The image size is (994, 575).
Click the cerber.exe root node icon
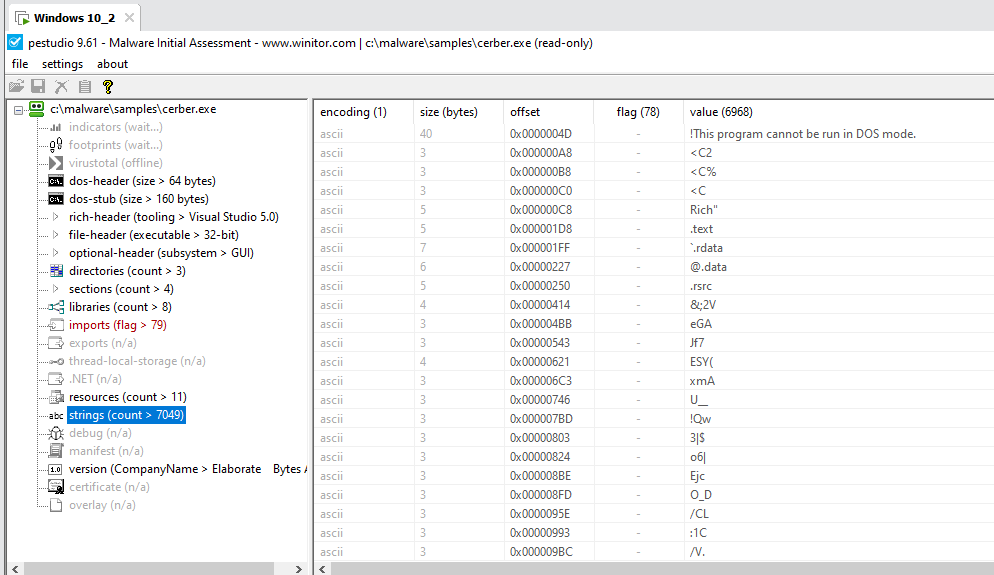(37, 109)
